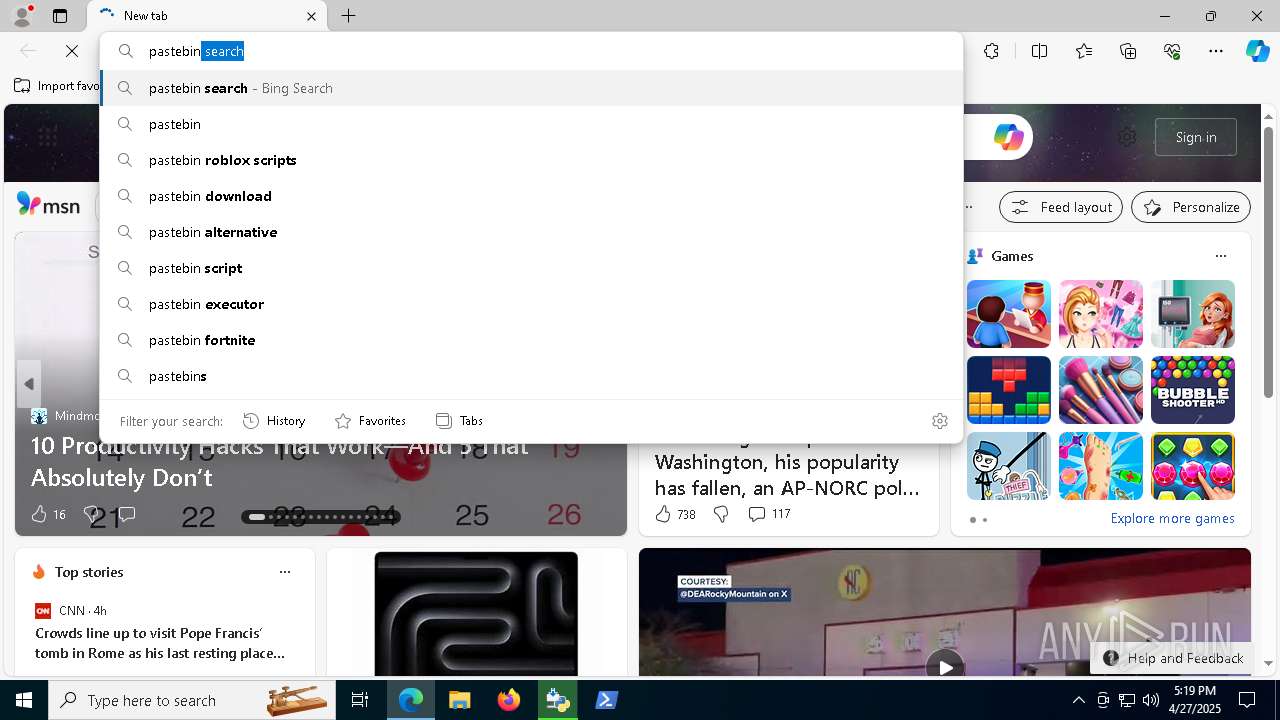Open comments on Washington popularity article
The image size is (1280, 720).
(768, 514)
